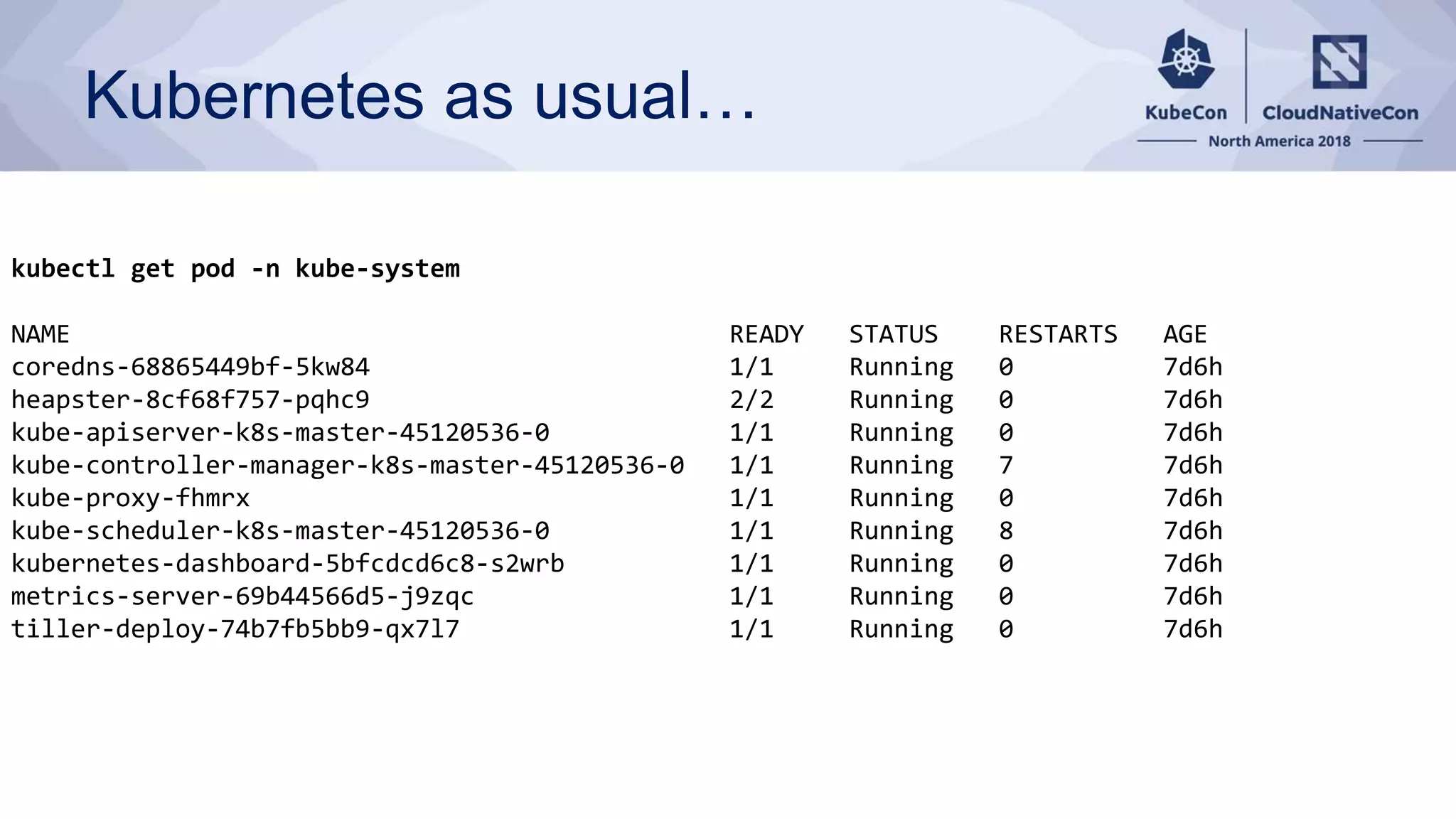
Task: Click the Running status of coredns row
Action: (901, 368)
